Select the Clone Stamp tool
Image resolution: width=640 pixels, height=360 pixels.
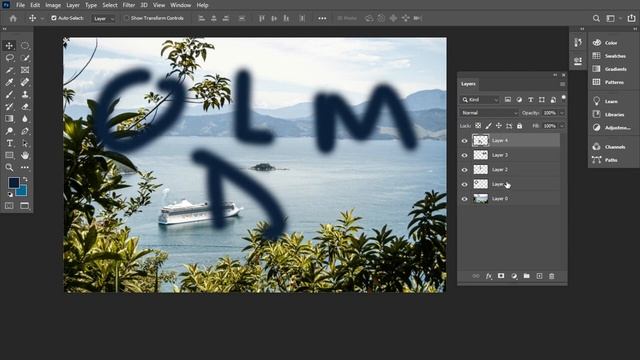tap(25, 95)
